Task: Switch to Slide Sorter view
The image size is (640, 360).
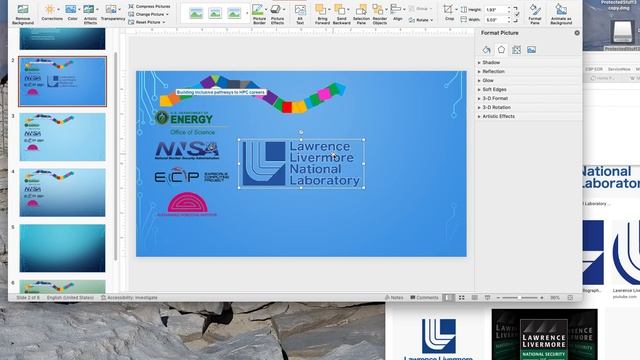Action: pyautogui.click(x=462, y=298)
